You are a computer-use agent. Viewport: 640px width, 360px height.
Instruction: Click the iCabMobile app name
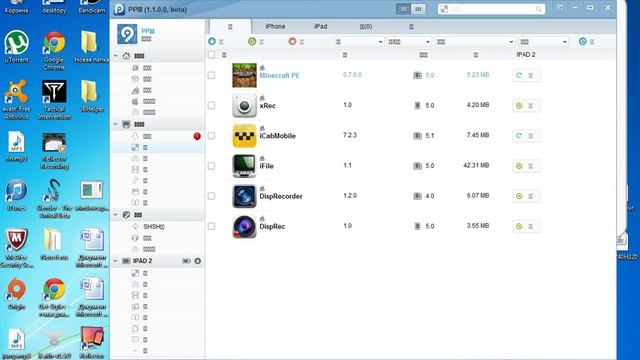278,136
